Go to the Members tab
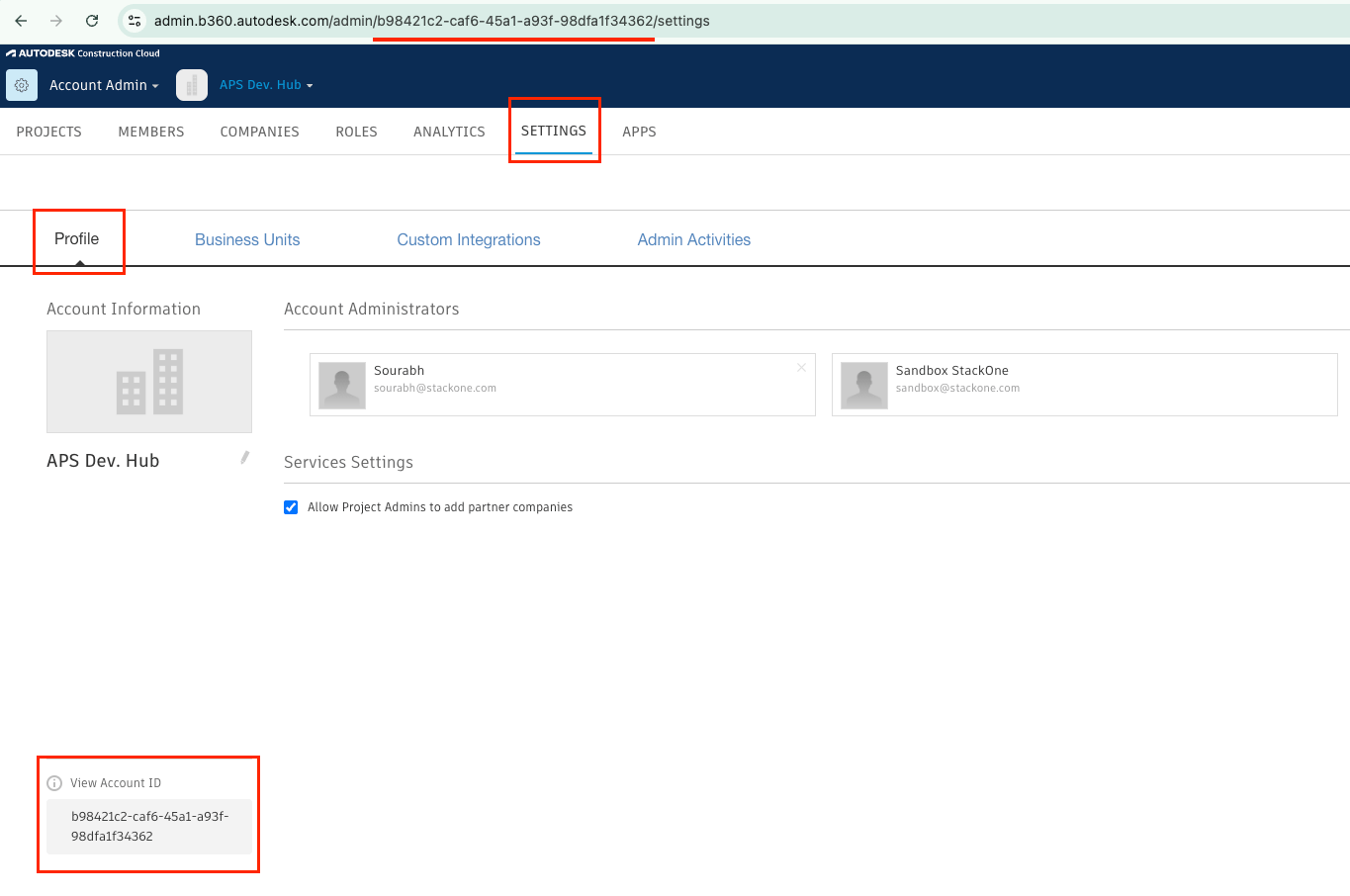The width and height of the screenshot is (1350, 896). coord(151,132)
